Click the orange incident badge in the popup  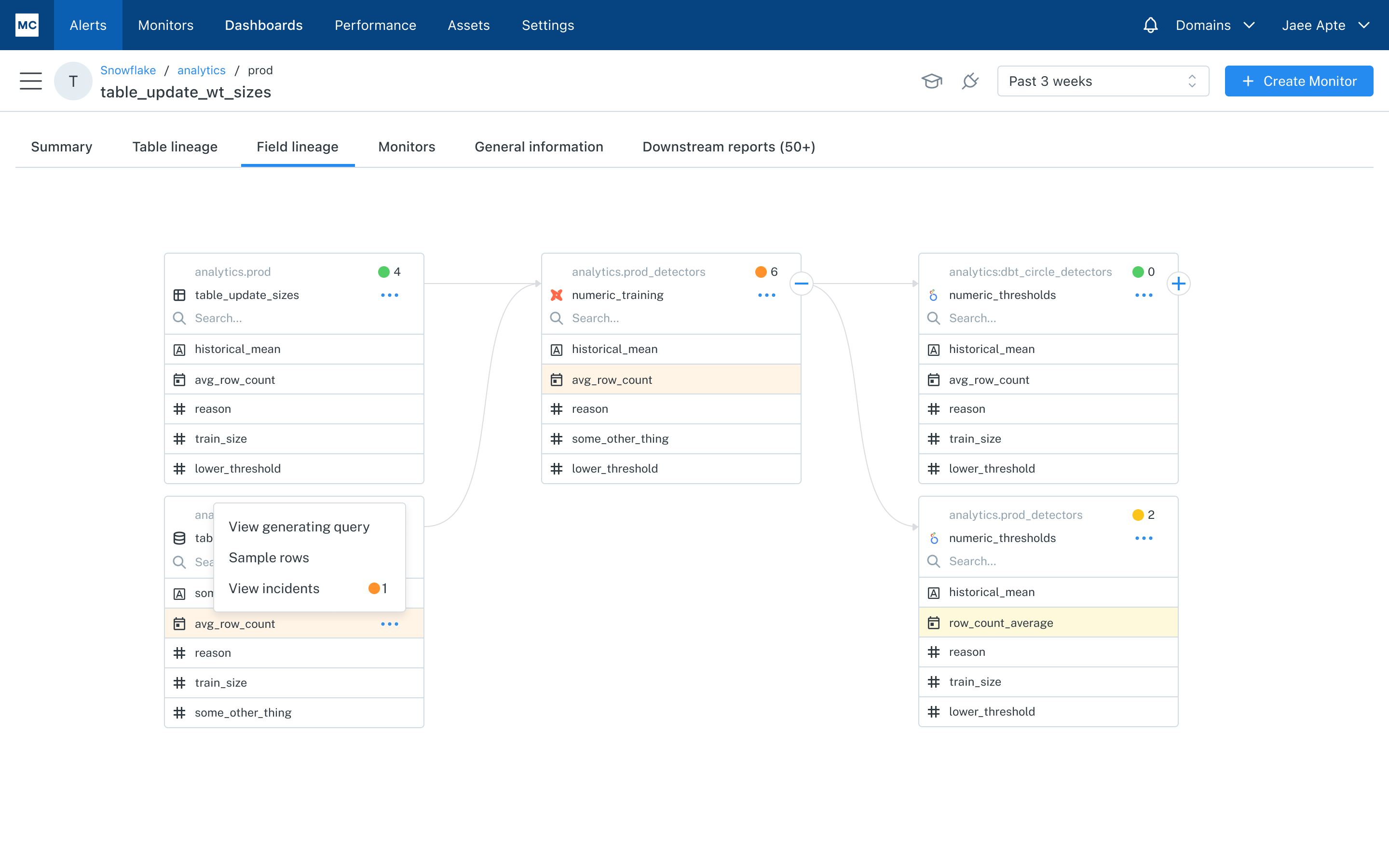[374, 588]
